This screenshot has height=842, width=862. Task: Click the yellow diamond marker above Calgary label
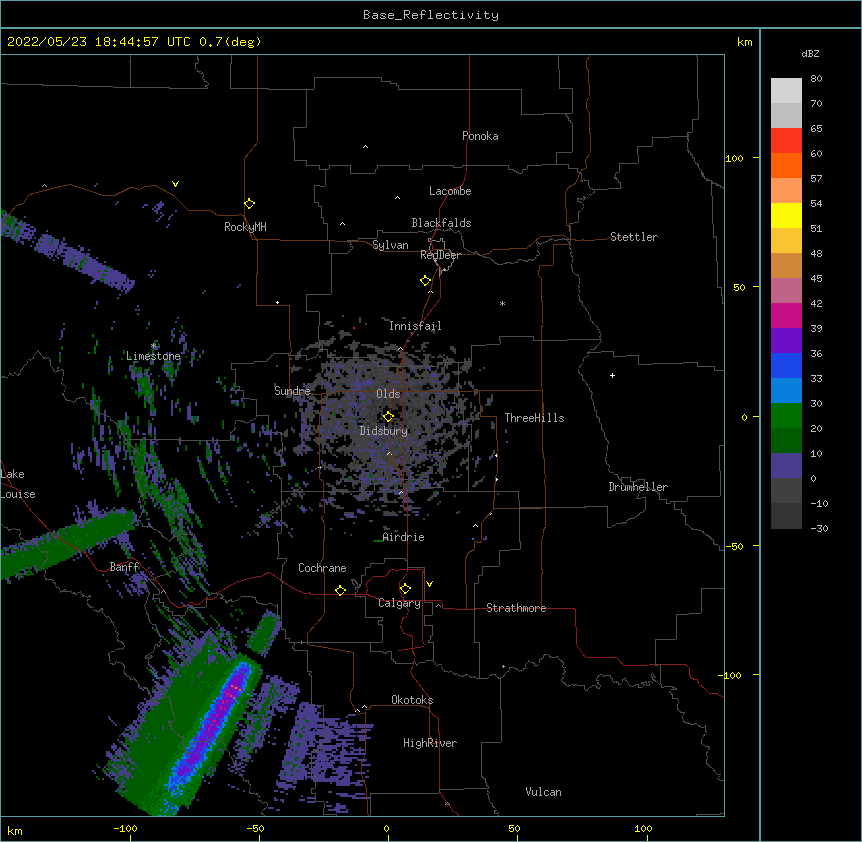pos(405,589)
